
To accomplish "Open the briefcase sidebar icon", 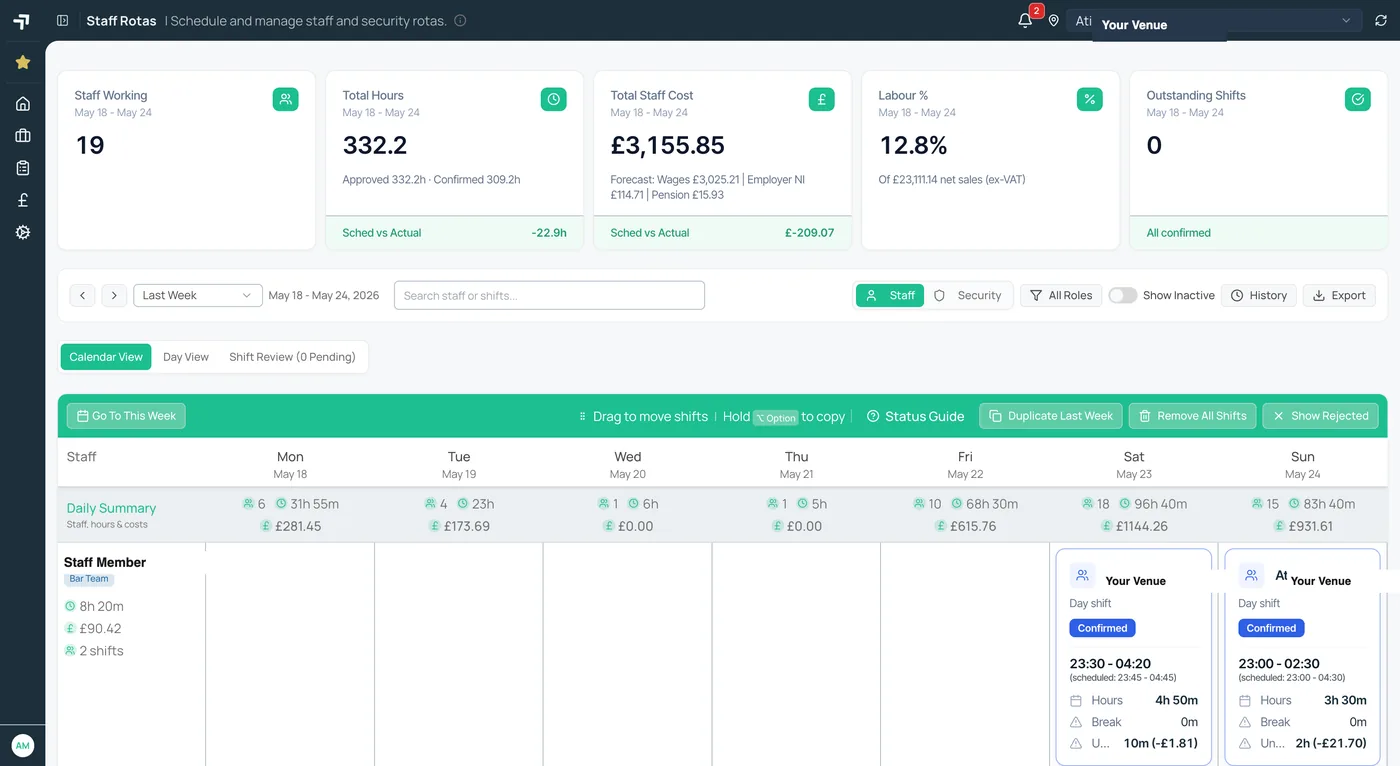I will [23, 136].
